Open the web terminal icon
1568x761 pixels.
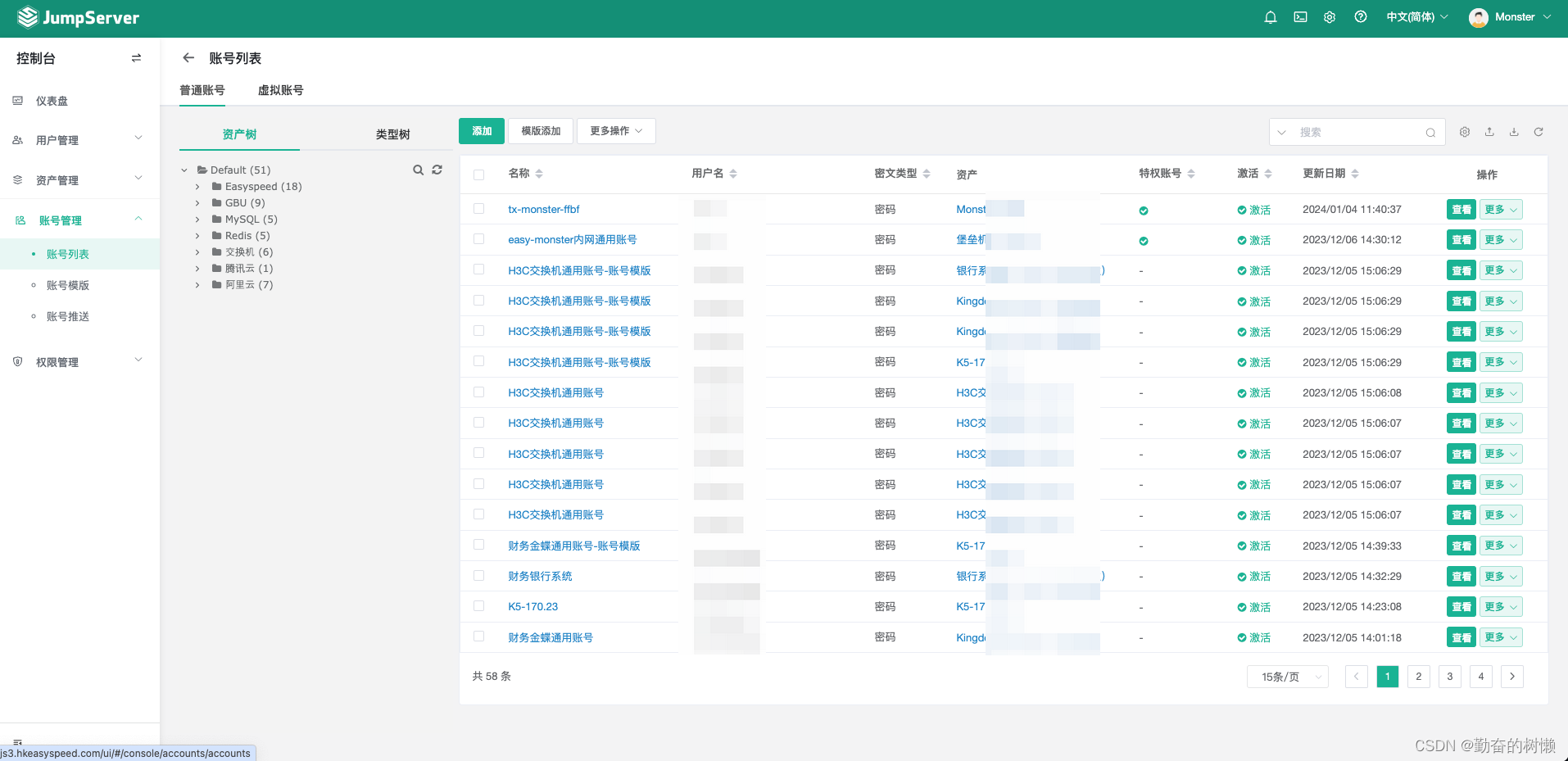pos(1300,17)
